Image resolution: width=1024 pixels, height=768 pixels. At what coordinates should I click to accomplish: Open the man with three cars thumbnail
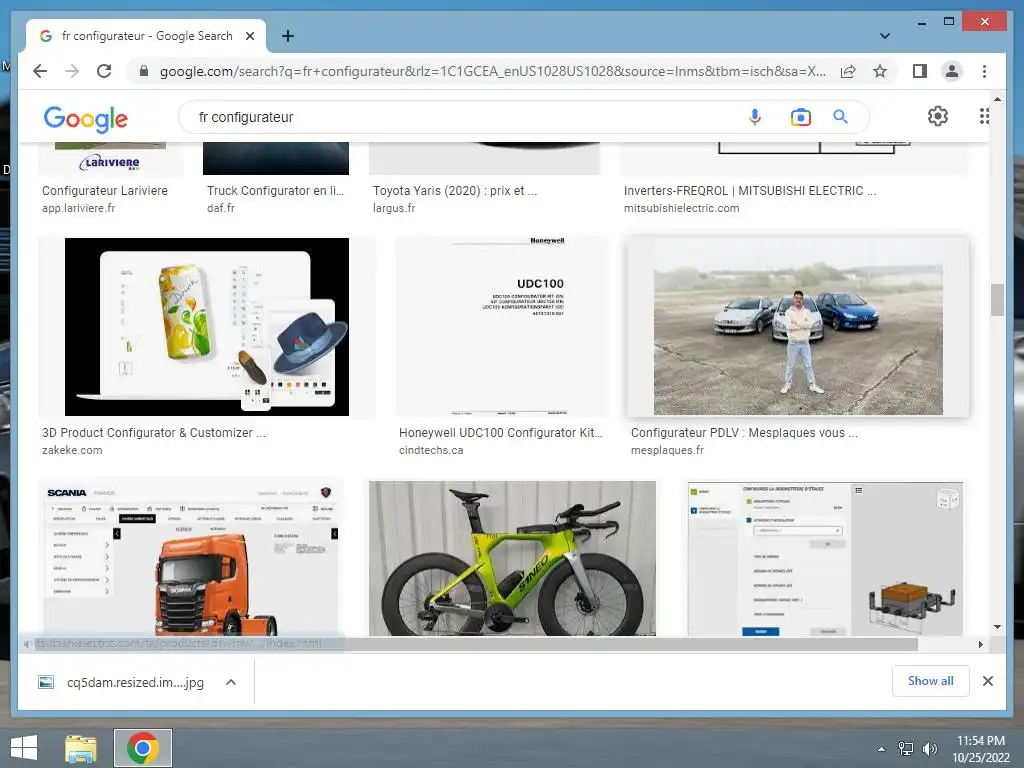coord(798,327)
